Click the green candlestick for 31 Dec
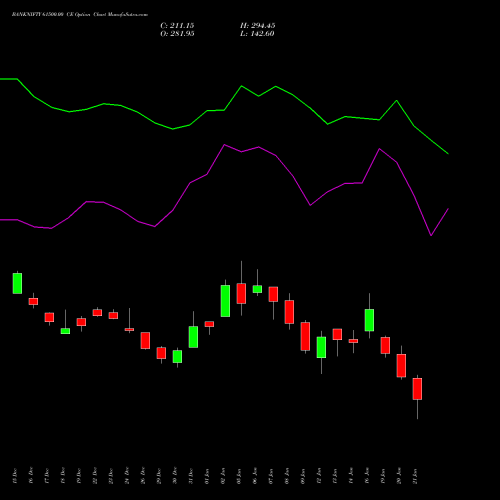Viewport: 500px width, 500px height. (193, 337)
